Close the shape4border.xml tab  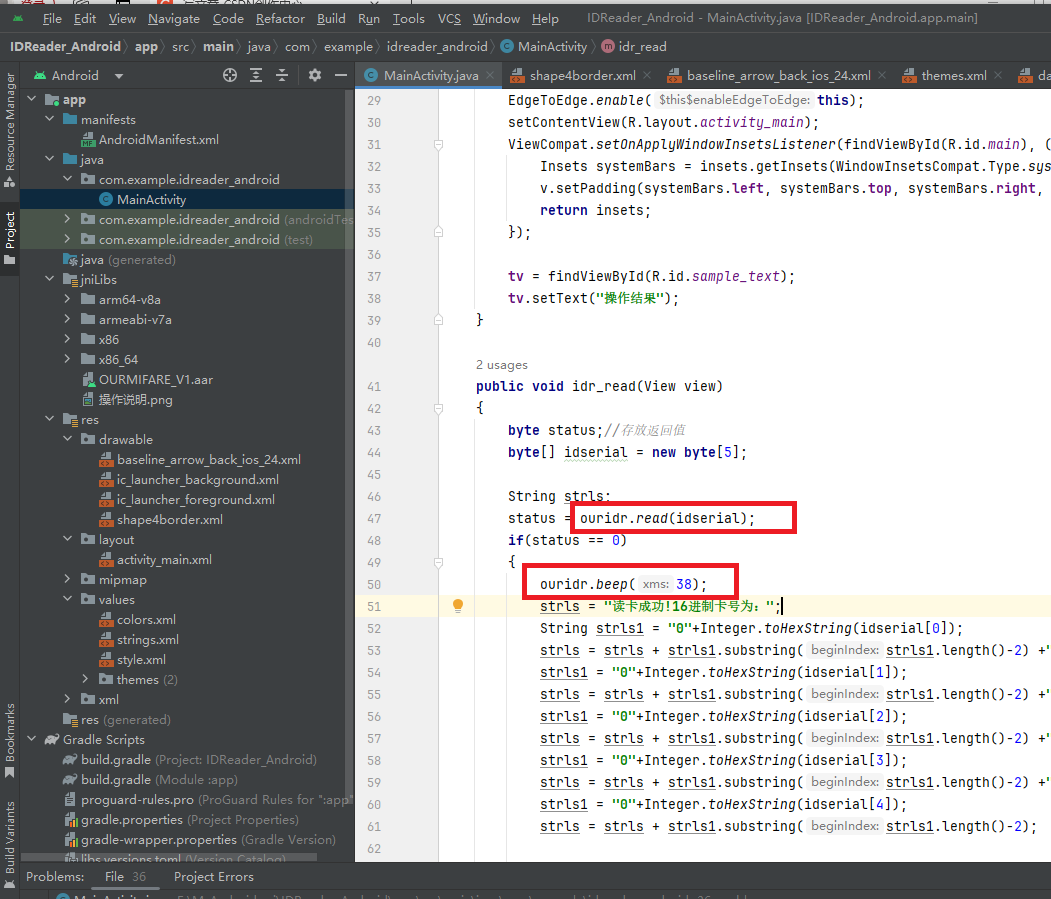click(647, 76)
